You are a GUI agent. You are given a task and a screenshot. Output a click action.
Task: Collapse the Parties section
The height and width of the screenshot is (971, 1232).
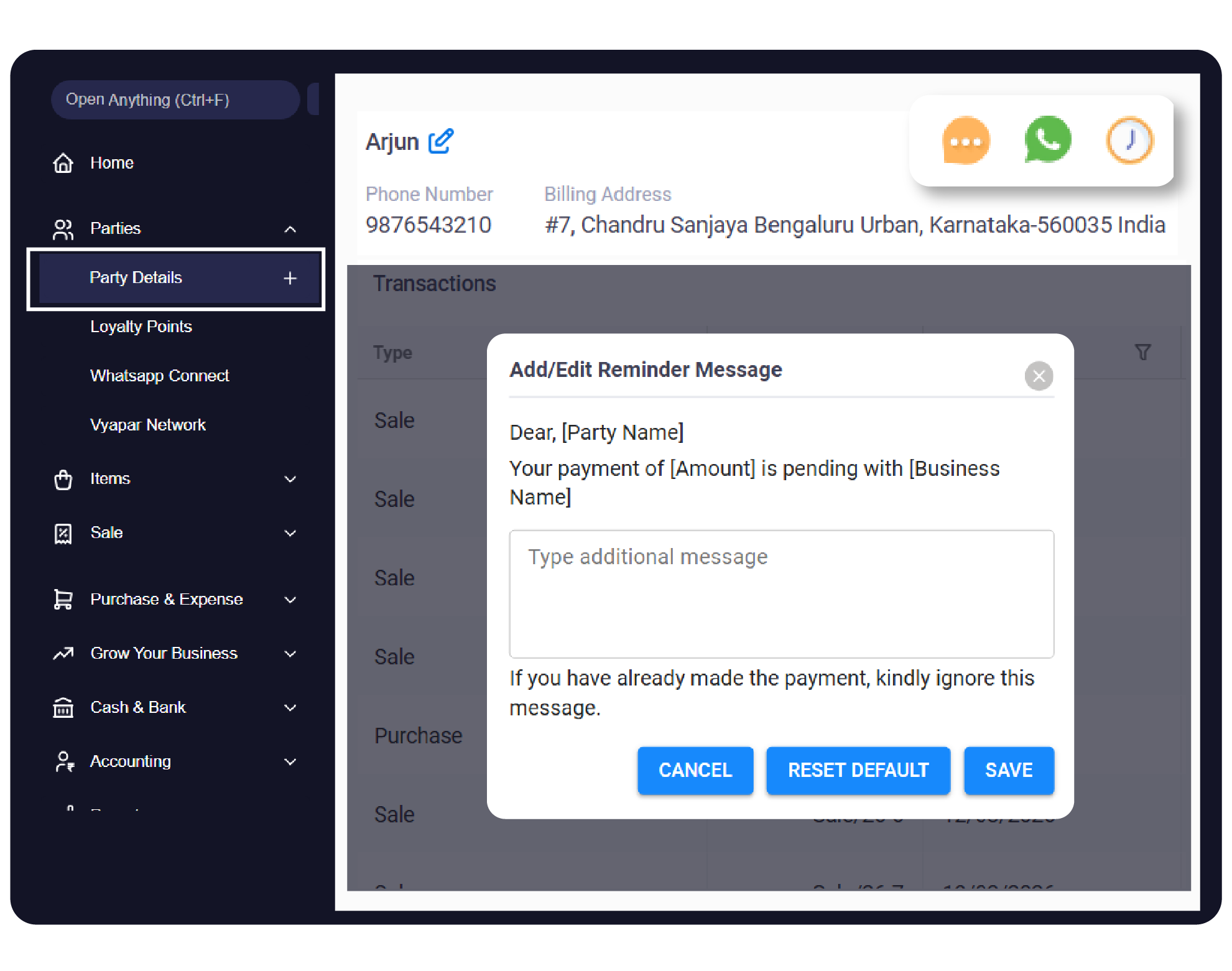coord(290,229)
